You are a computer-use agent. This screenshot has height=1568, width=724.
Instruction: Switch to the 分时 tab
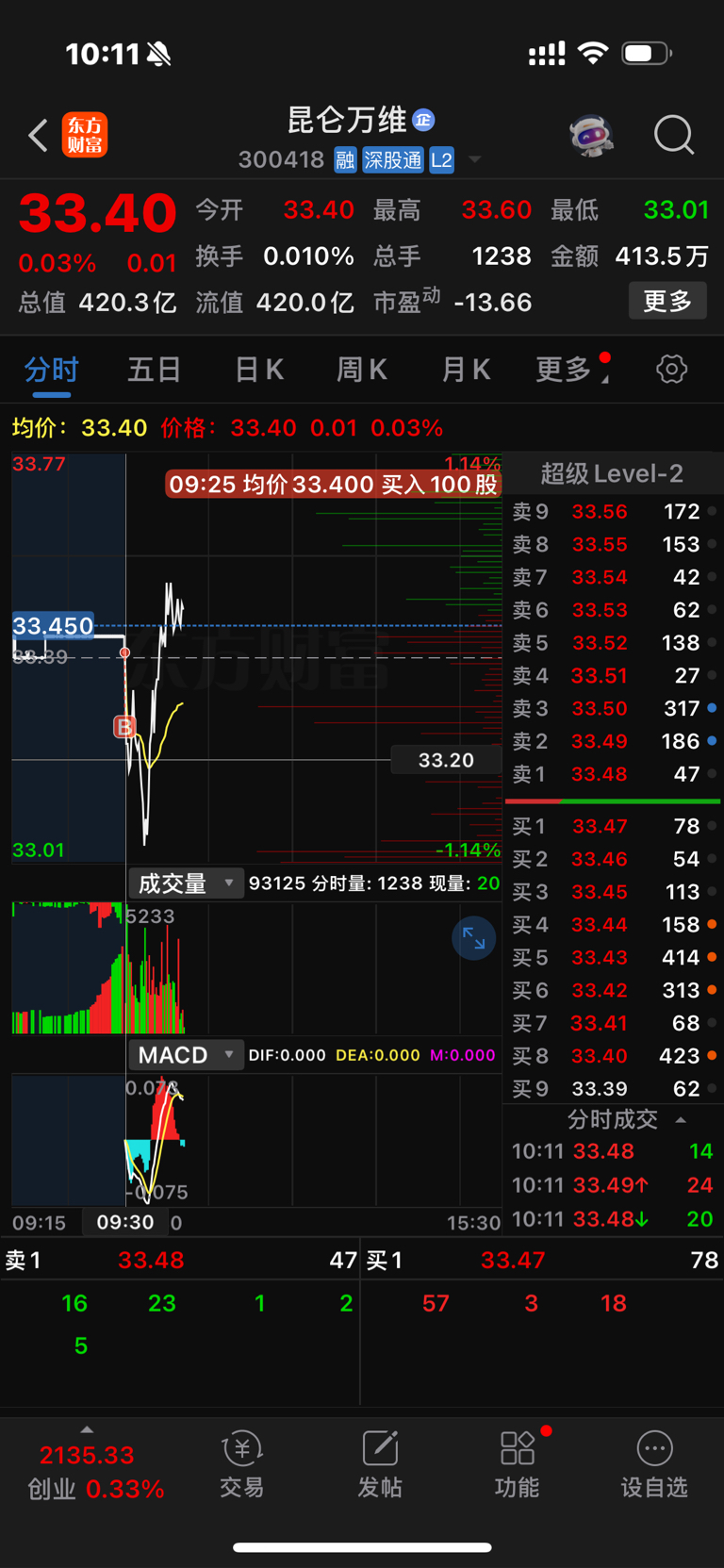[x=52, y=370]
